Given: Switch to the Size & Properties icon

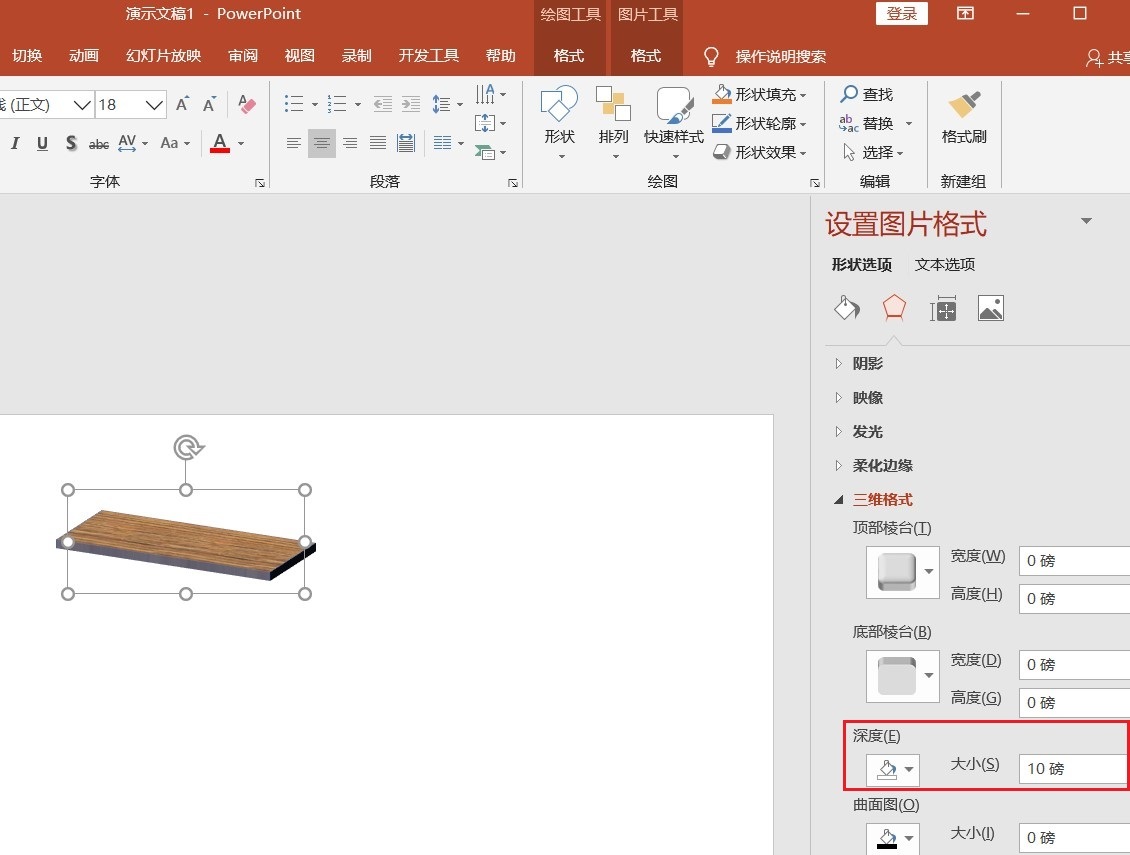Looking at the screenshot, I should coord(943,309).
